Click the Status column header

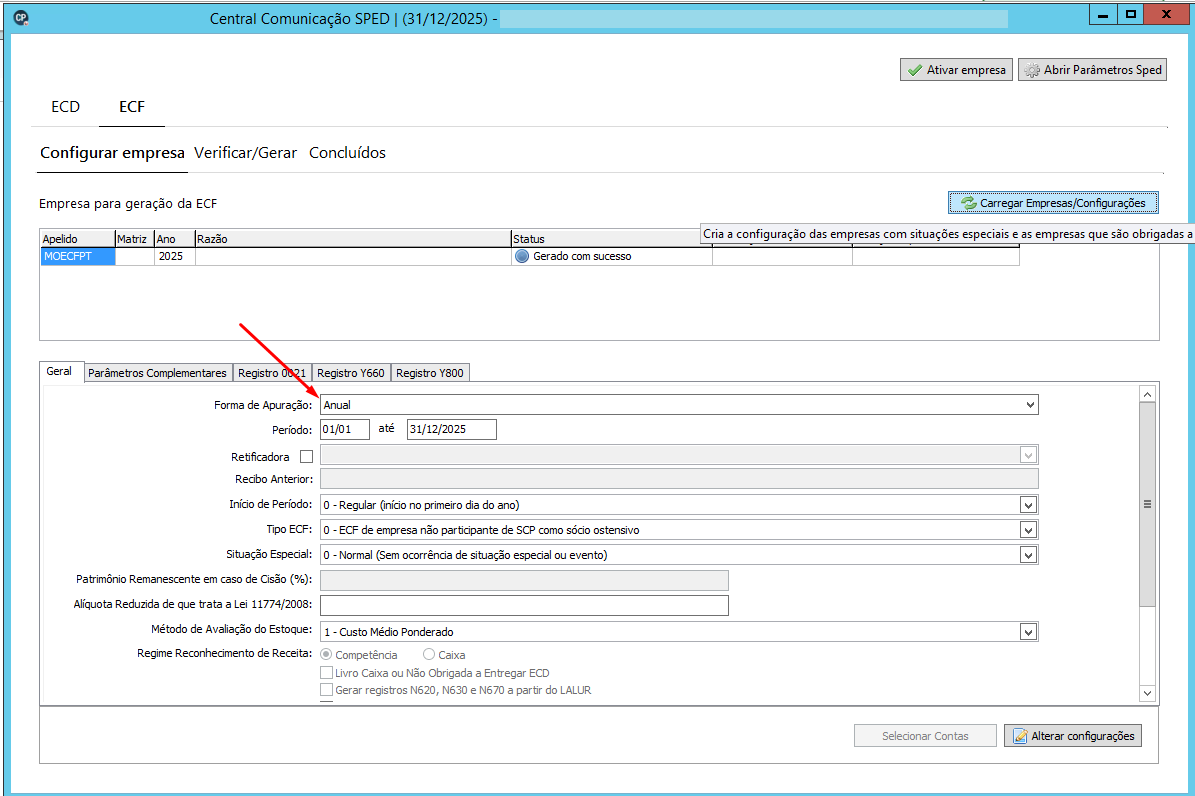coord(606,239)
